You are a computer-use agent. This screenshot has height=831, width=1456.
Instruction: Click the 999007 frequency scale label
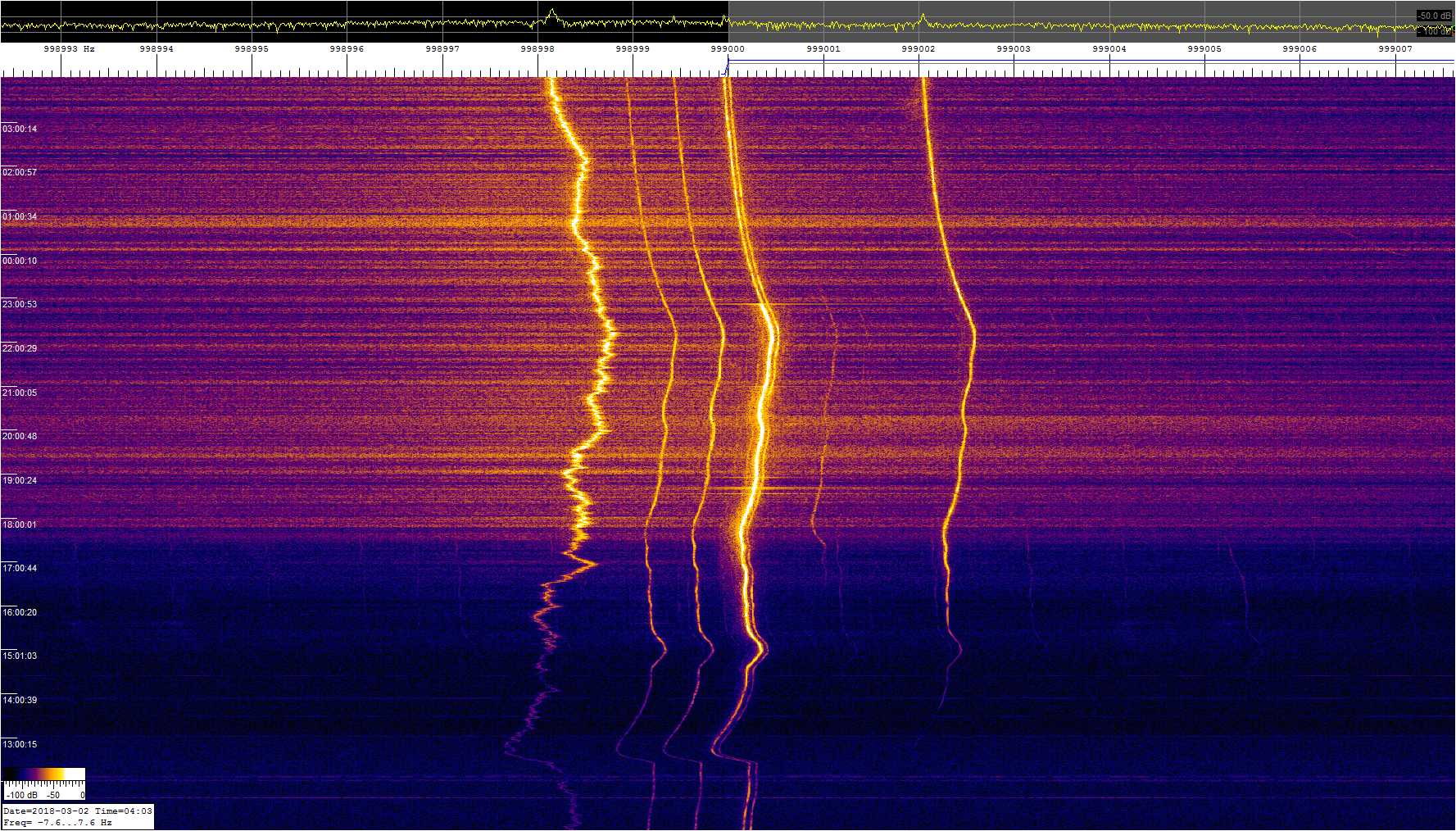[x=1395, y=49]
